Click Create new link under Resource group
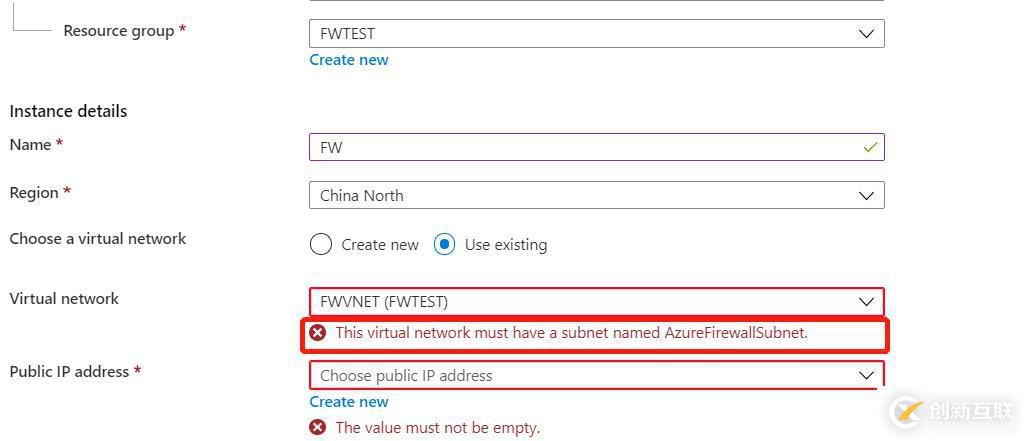The width and height of the screenshot is (1024, 441). 349,60
